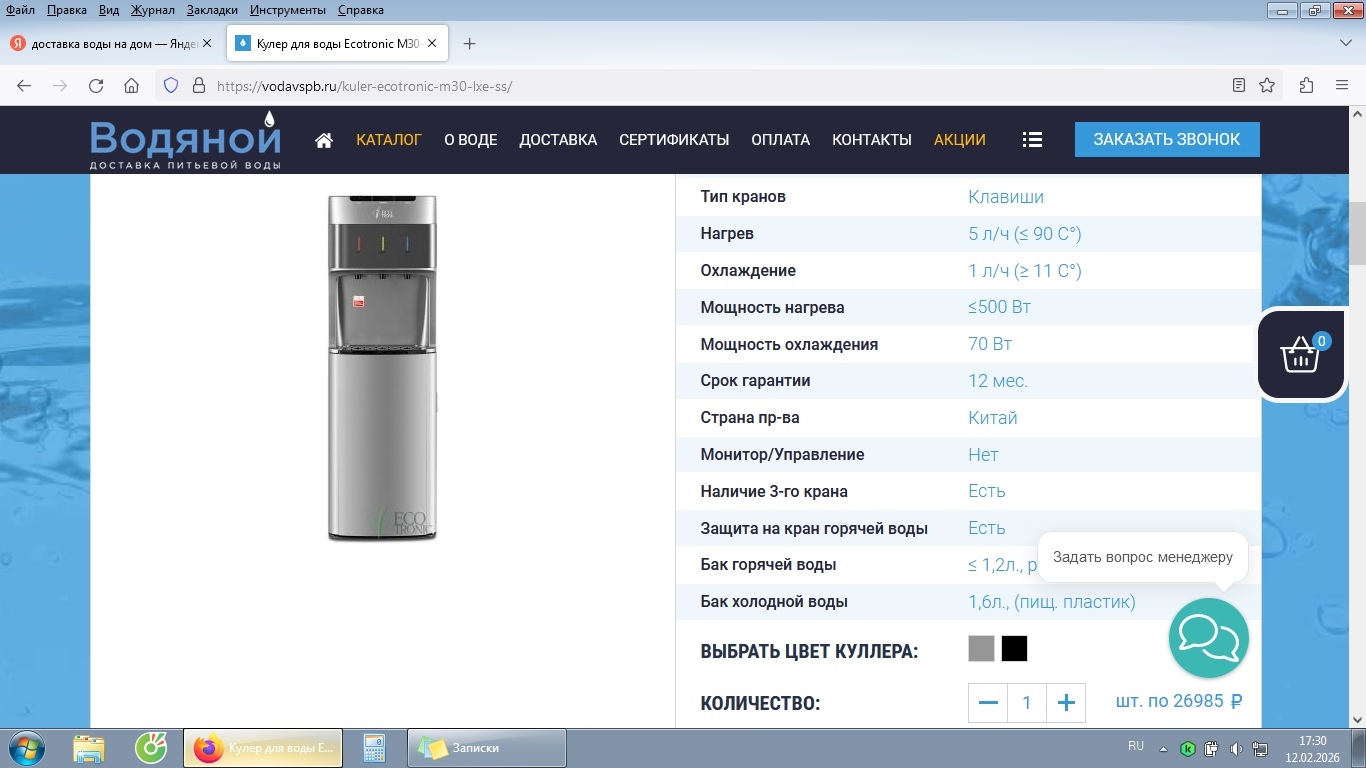Image resolution: width=1366 pixels, height=768 pixels.
Task: Open Windows Start menu
Action: [26, 748]
